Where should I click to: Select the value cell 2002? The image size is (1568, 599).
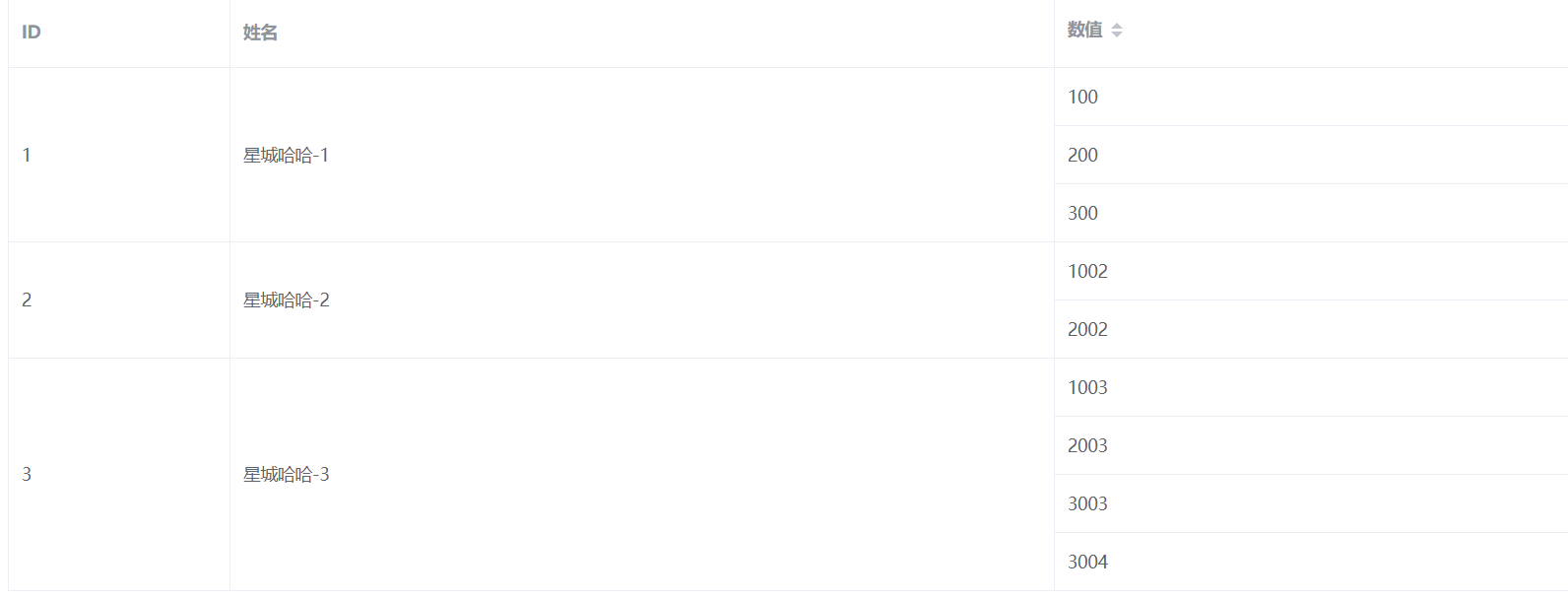pyautogui.click(x=1311, y=329)
